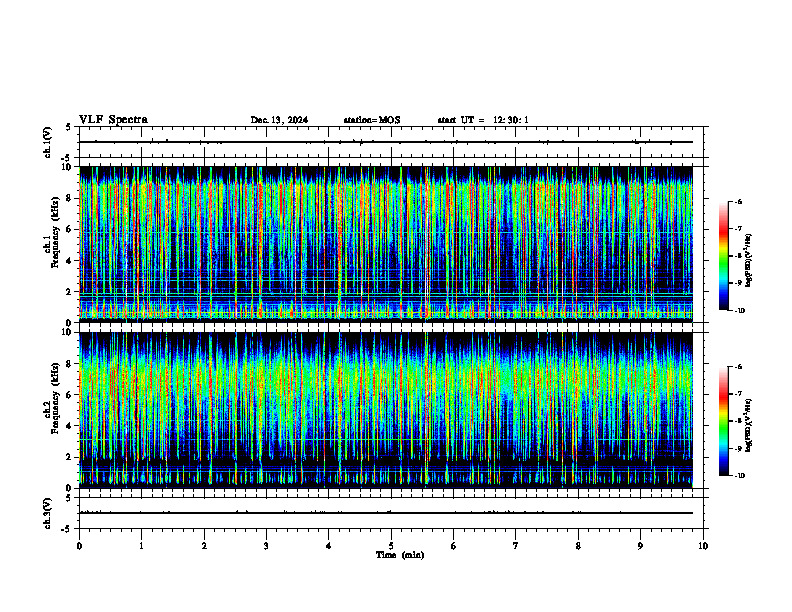Select the "start UT = 12:30: 1" text
The width and height of the screenshot is (792, 612).
pyautogui.click(x=483, y=120)
